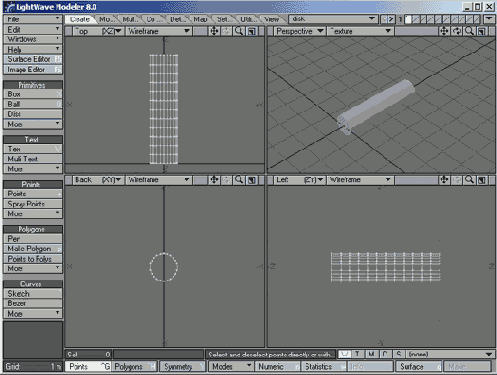Select the Box primitive tool
The height and width of the screenshot is (375, 497).
coord(33,94)
